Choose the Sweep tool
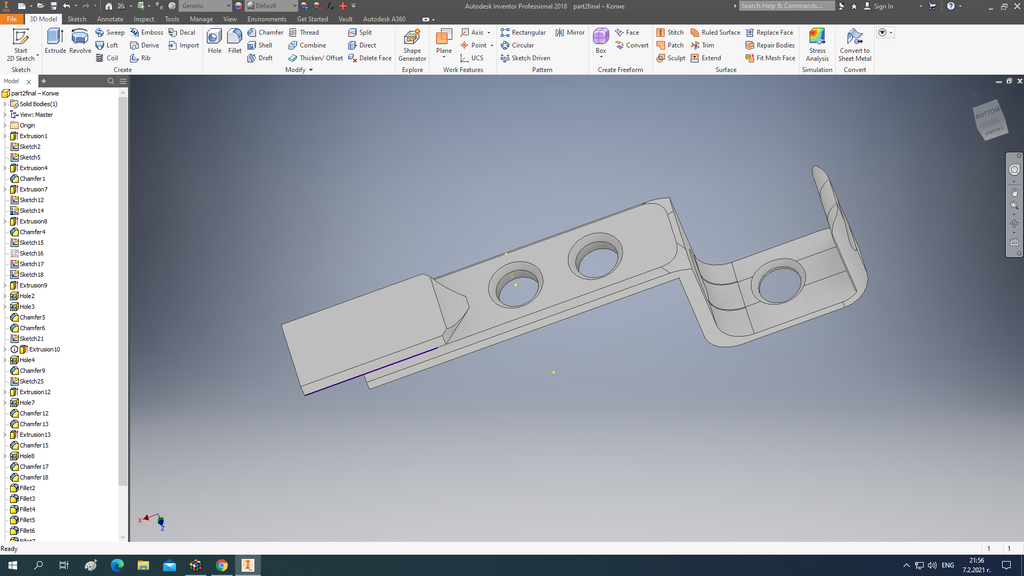 pyautogui.click(x=110, y=32)
